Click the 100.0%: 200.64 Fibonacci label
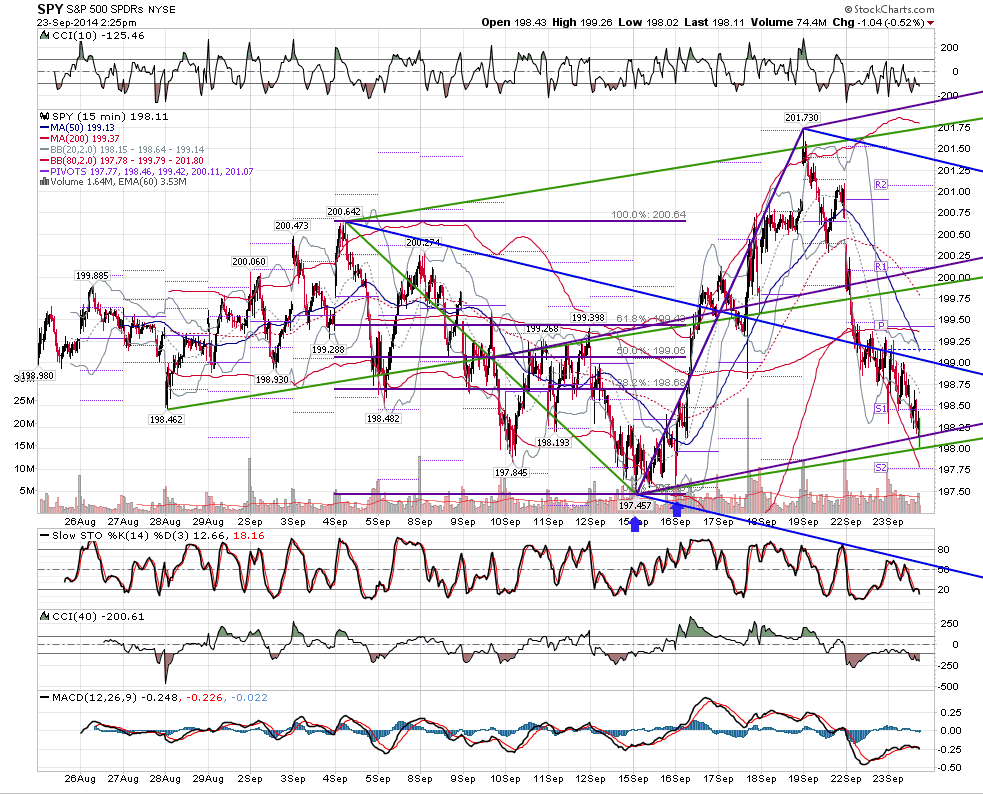 (649, 215)
